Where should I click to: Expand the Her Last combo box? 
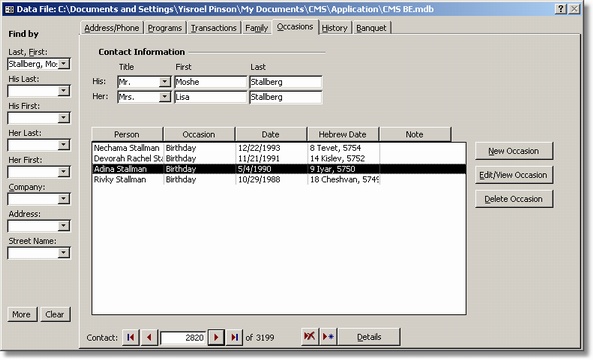pyautogui.click(x=64, y=145)
